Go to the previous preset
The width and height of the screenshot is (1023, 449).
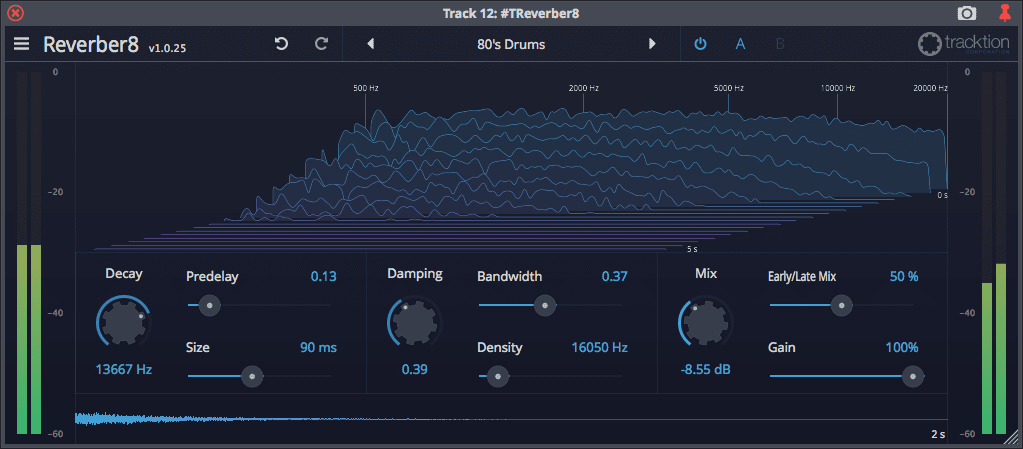[371, 44]
